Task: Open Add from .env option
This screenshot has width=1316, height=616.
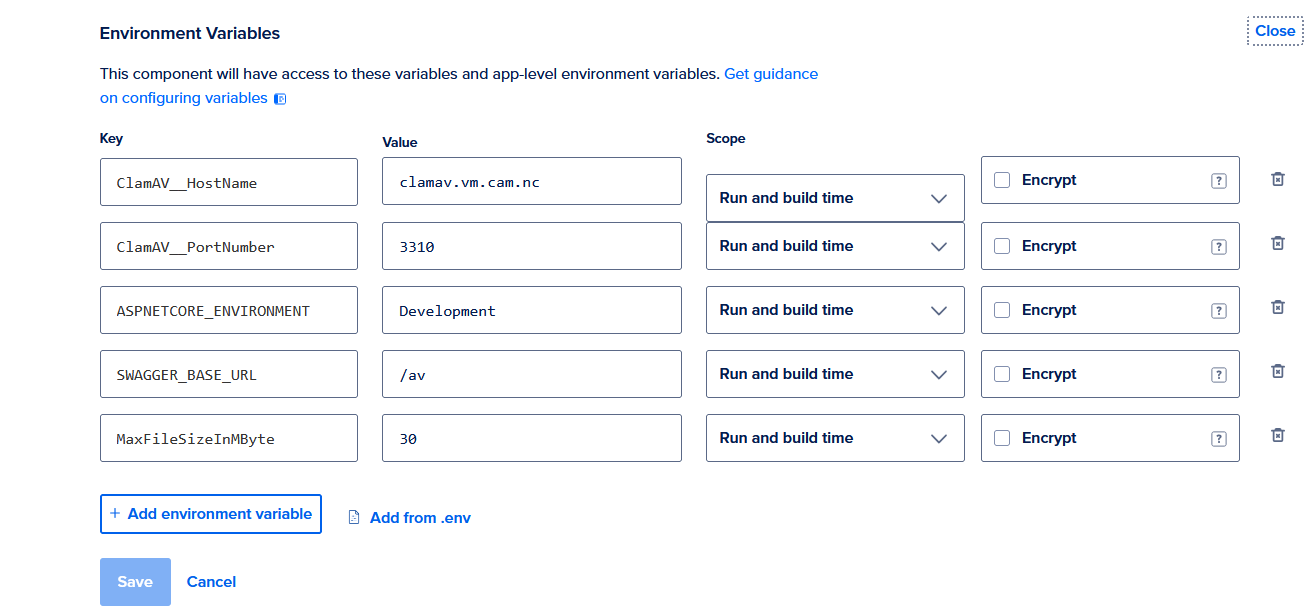Action: 410,518
